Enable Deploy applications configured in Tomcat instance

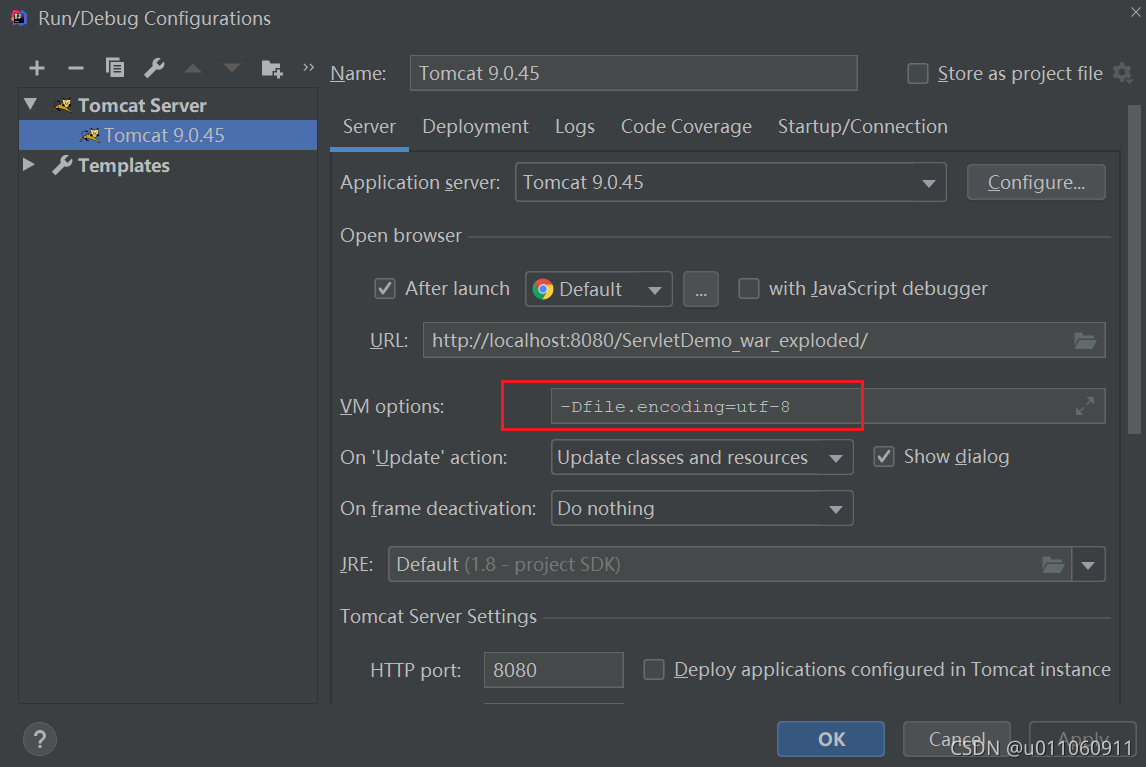point(653,670)
